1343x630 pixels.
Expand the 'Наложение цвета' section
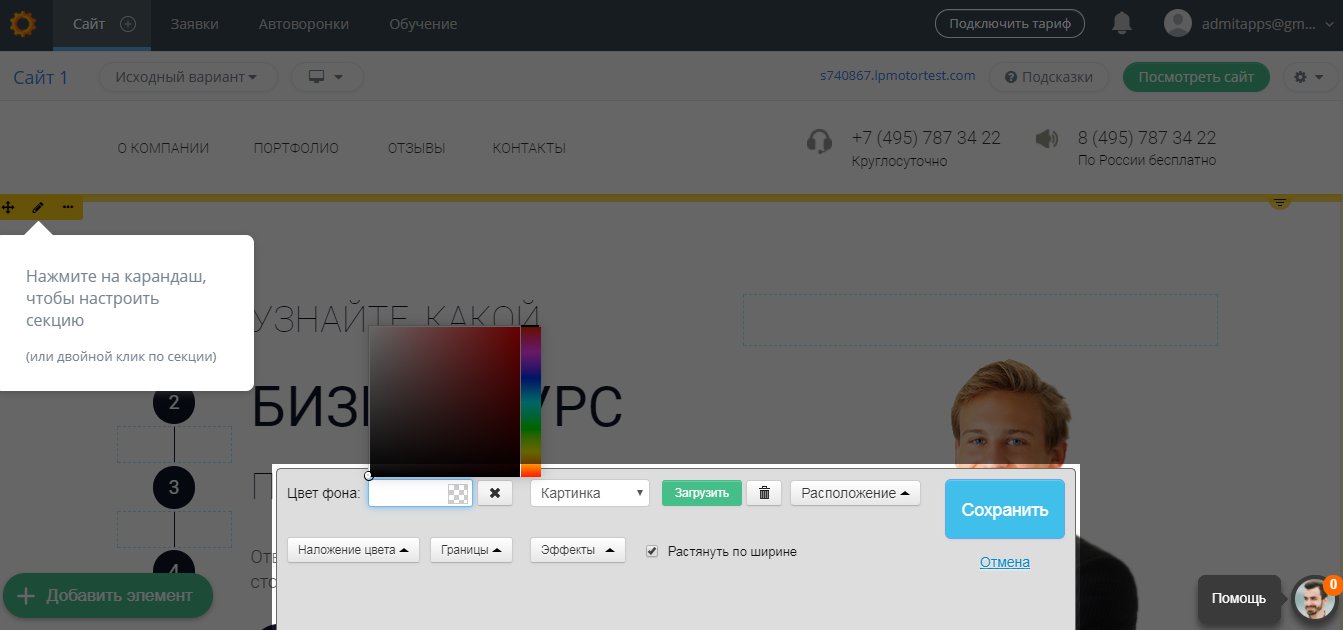(352, 549)
